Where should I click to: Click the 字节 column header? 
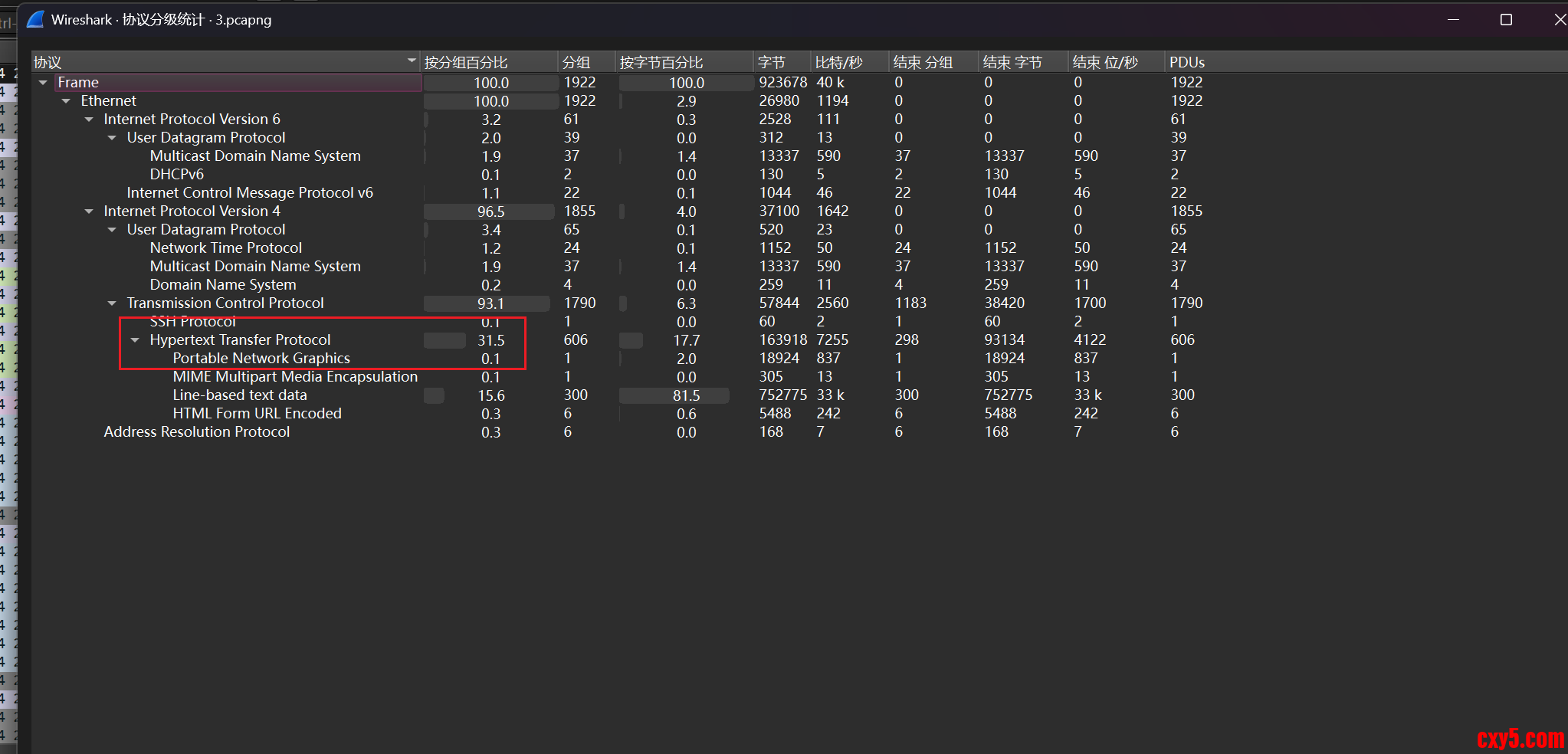pyautogui.click(x=771, y=62)
